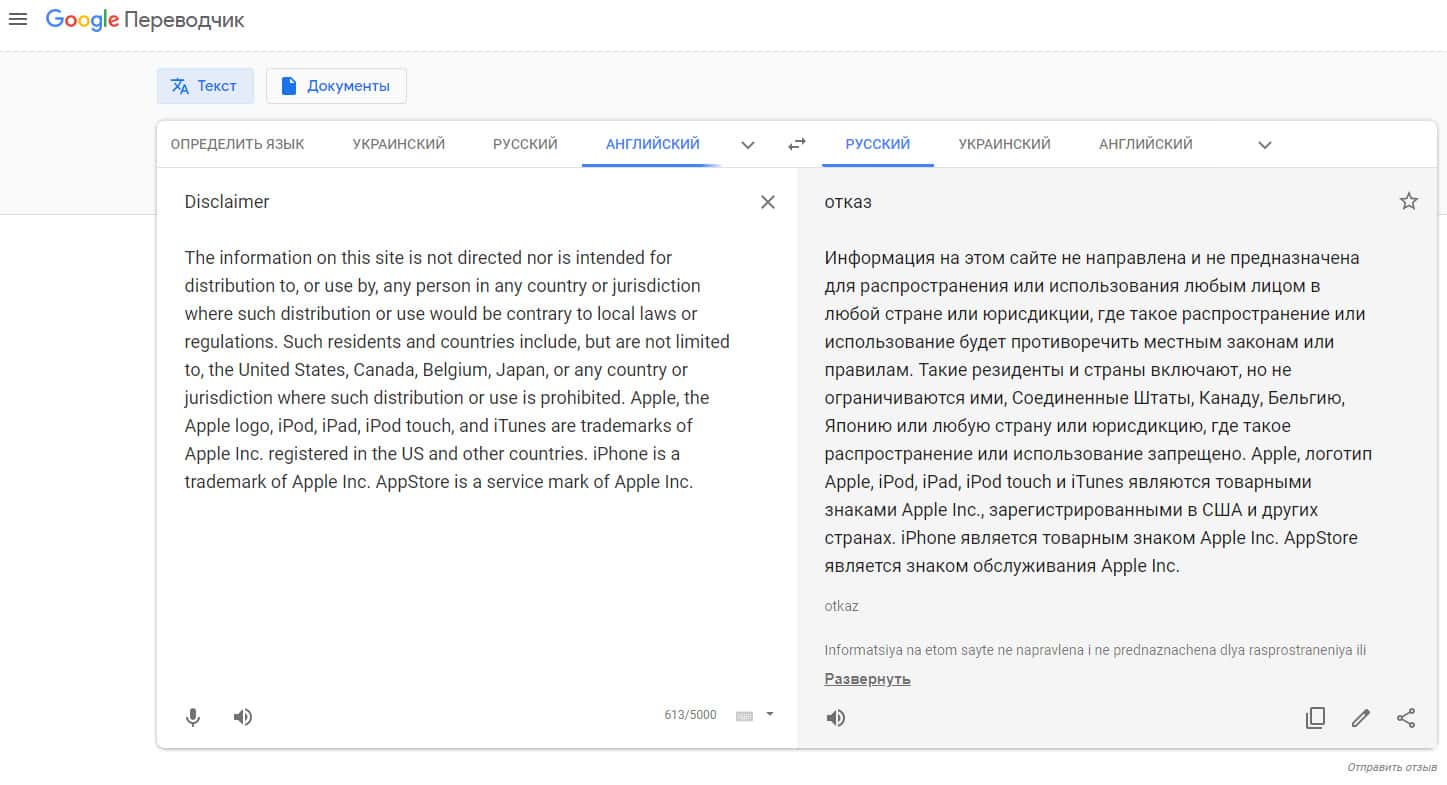Select ОПРЕДЕЛИТЬ ЯЗЫК auto-detect tab
The width and height of the screenshot is (1447, 785).
click(x=237, y=144)
